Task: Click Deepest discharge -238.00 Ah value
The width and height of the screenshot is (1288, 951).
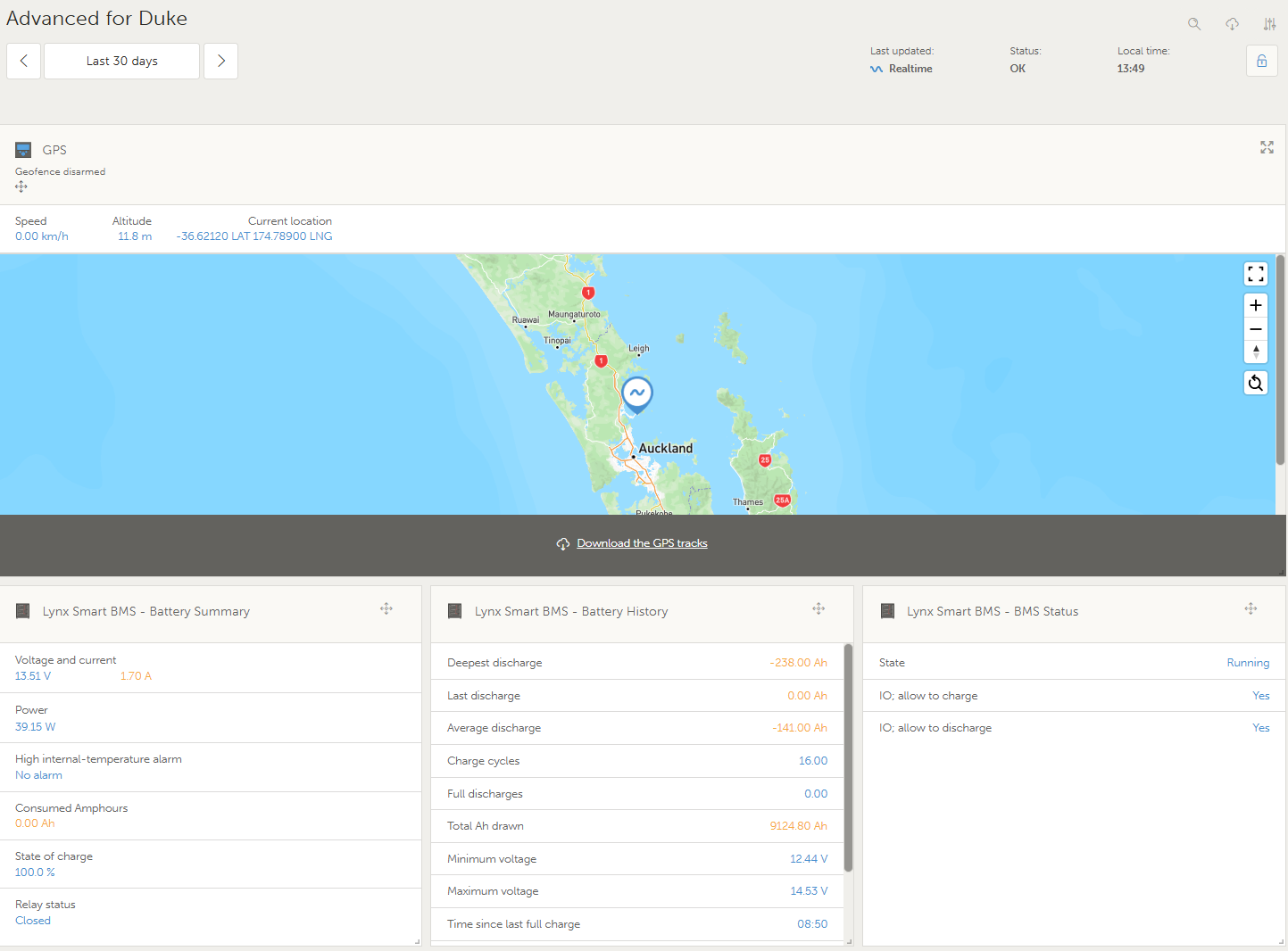Action: (x=798, y=663)
